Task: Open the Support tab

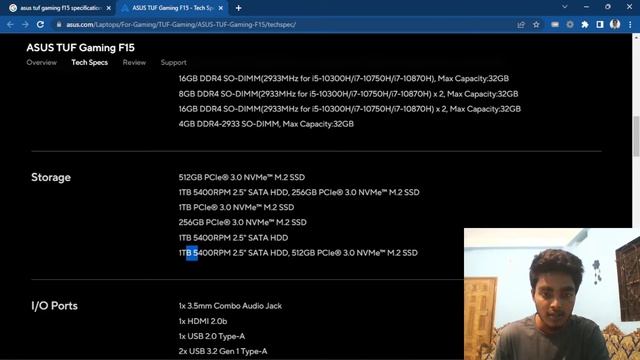Action: point(173,62)
